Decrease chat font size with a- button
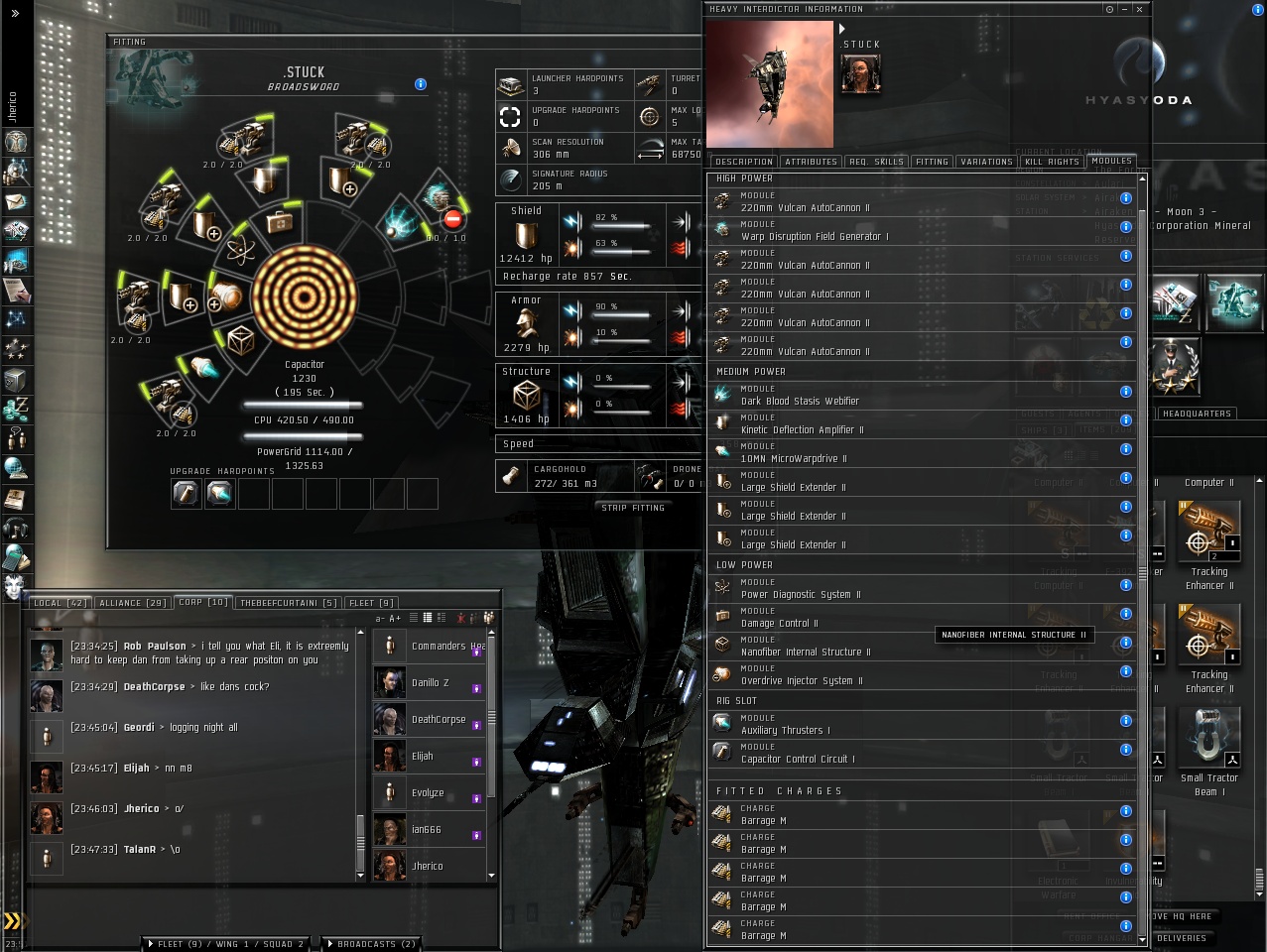 [380, 619]
